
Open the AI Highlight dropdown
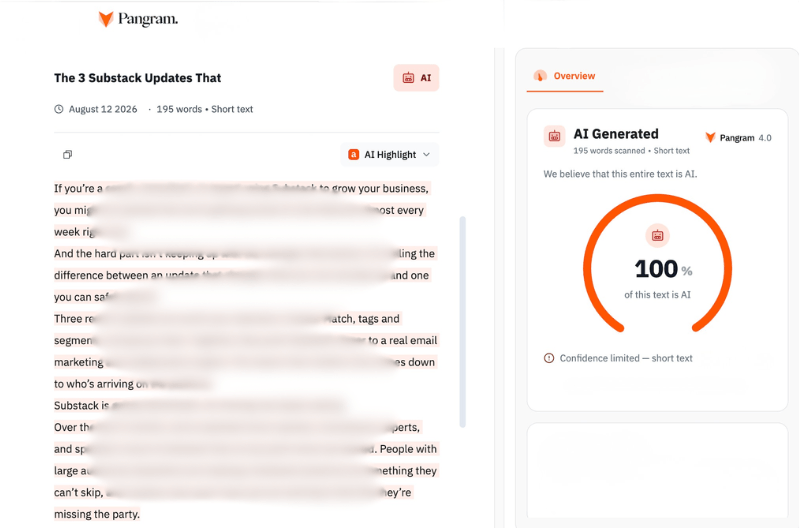[389, 155]
